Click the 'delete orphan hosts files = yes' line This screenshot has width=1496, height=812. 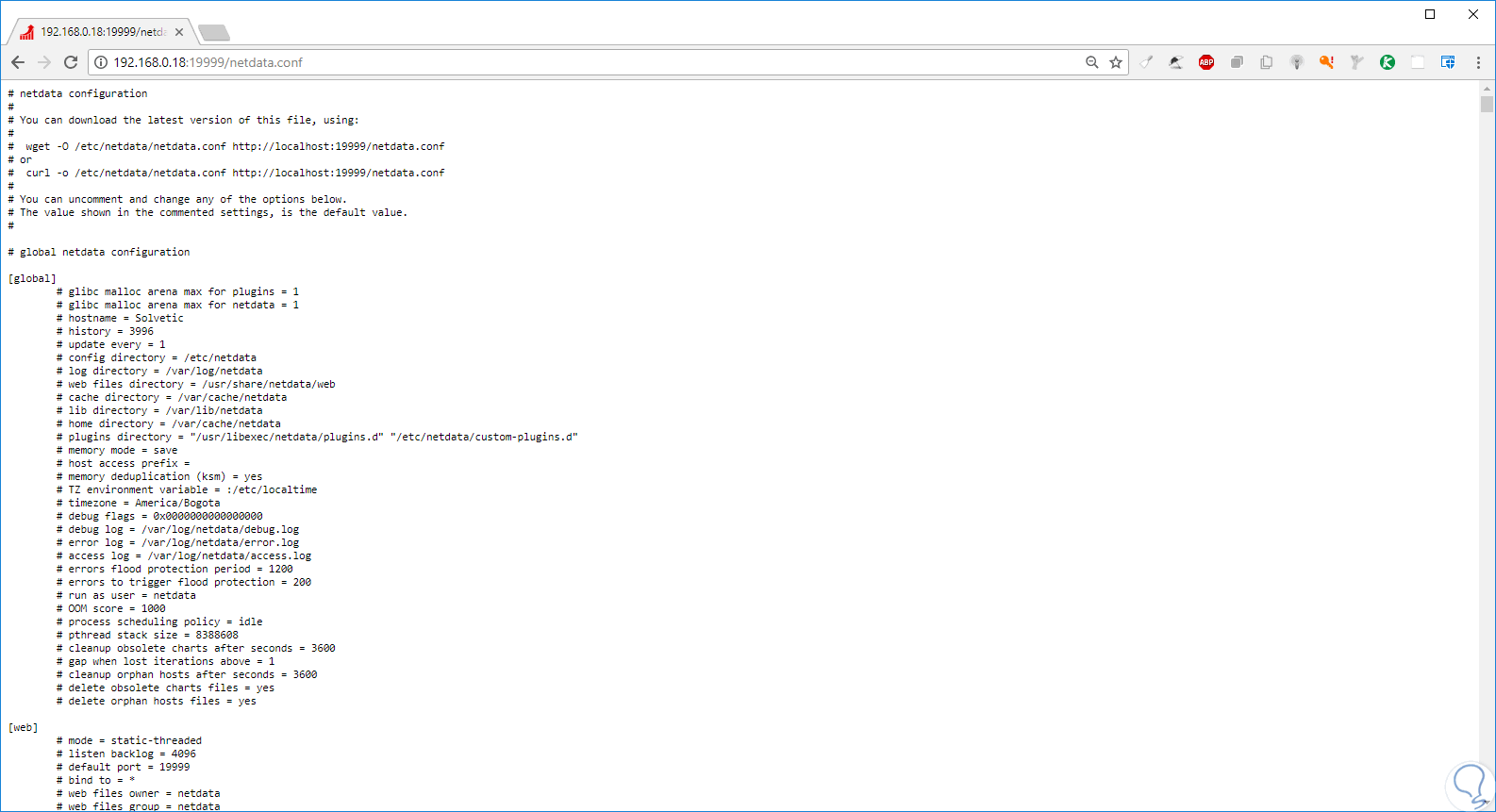tap(156, 701)
